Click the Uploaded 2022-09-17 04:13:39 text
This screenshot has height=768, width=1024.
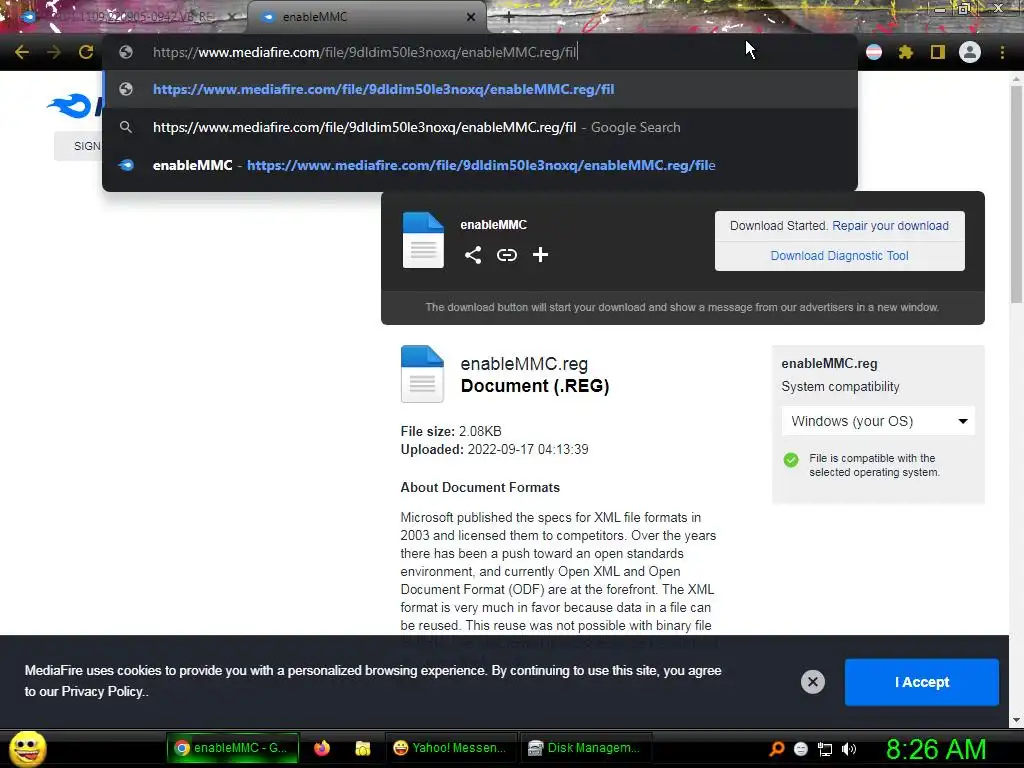click(494, 449)
